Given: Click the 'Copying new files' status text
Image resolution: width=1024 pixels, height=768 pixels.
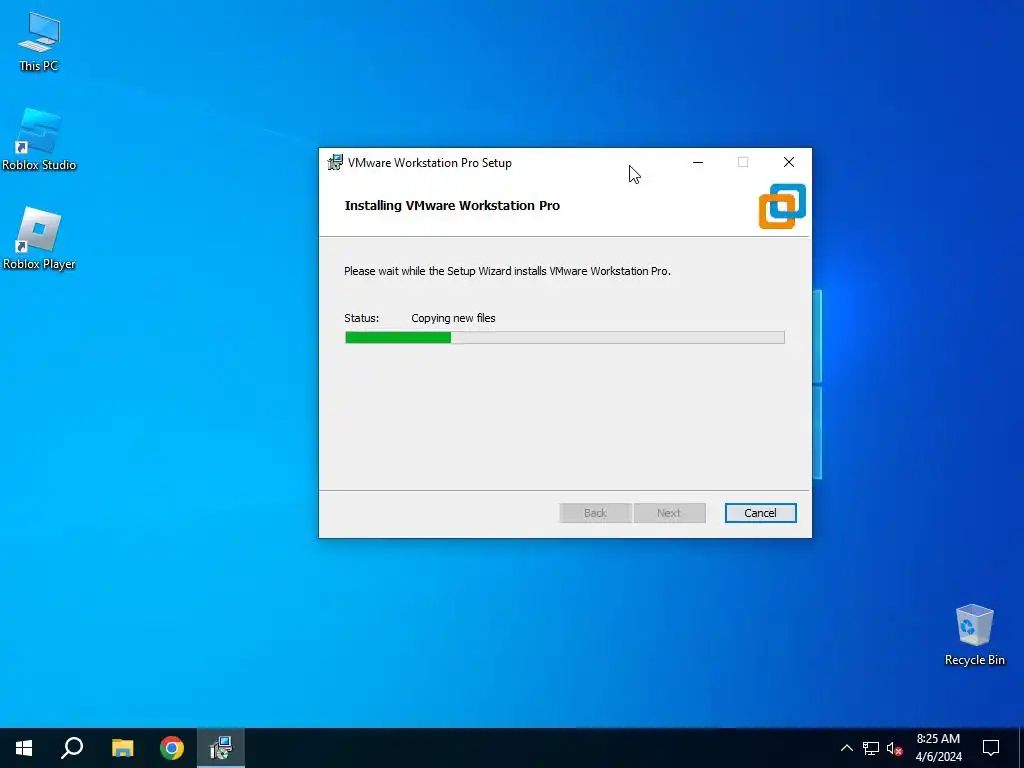Looking at the screenshot, I should tap(453, 318).
